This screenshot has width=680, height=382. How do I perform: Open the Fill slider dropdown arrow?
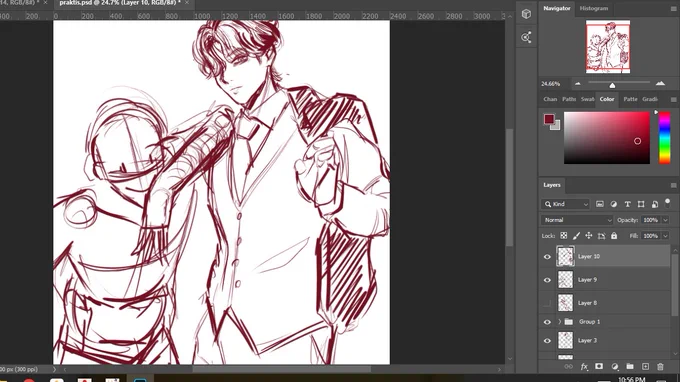click(x=665, y=236)
